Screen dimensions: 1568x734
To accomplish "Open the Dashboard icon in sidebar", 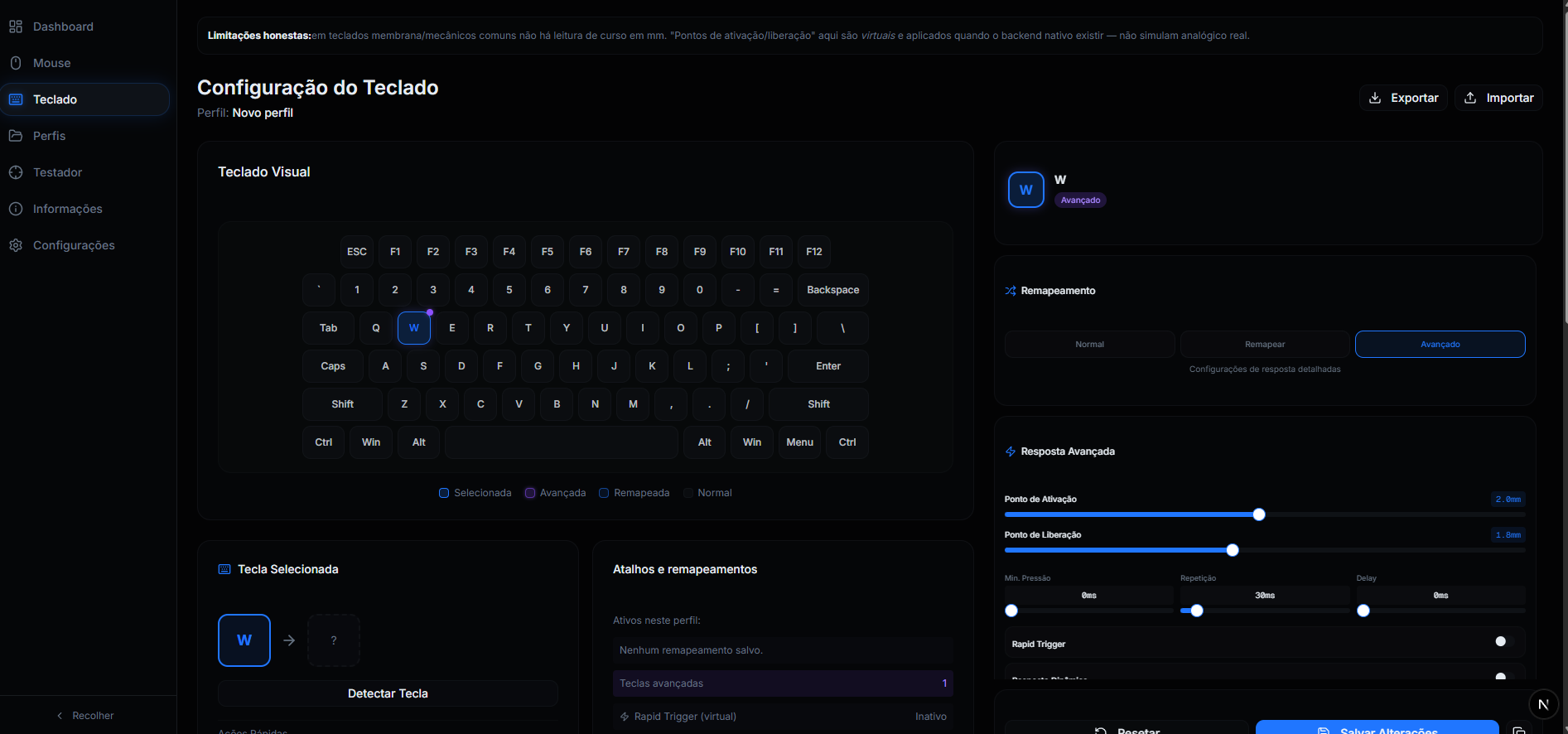I will click(x=16, y=27).
